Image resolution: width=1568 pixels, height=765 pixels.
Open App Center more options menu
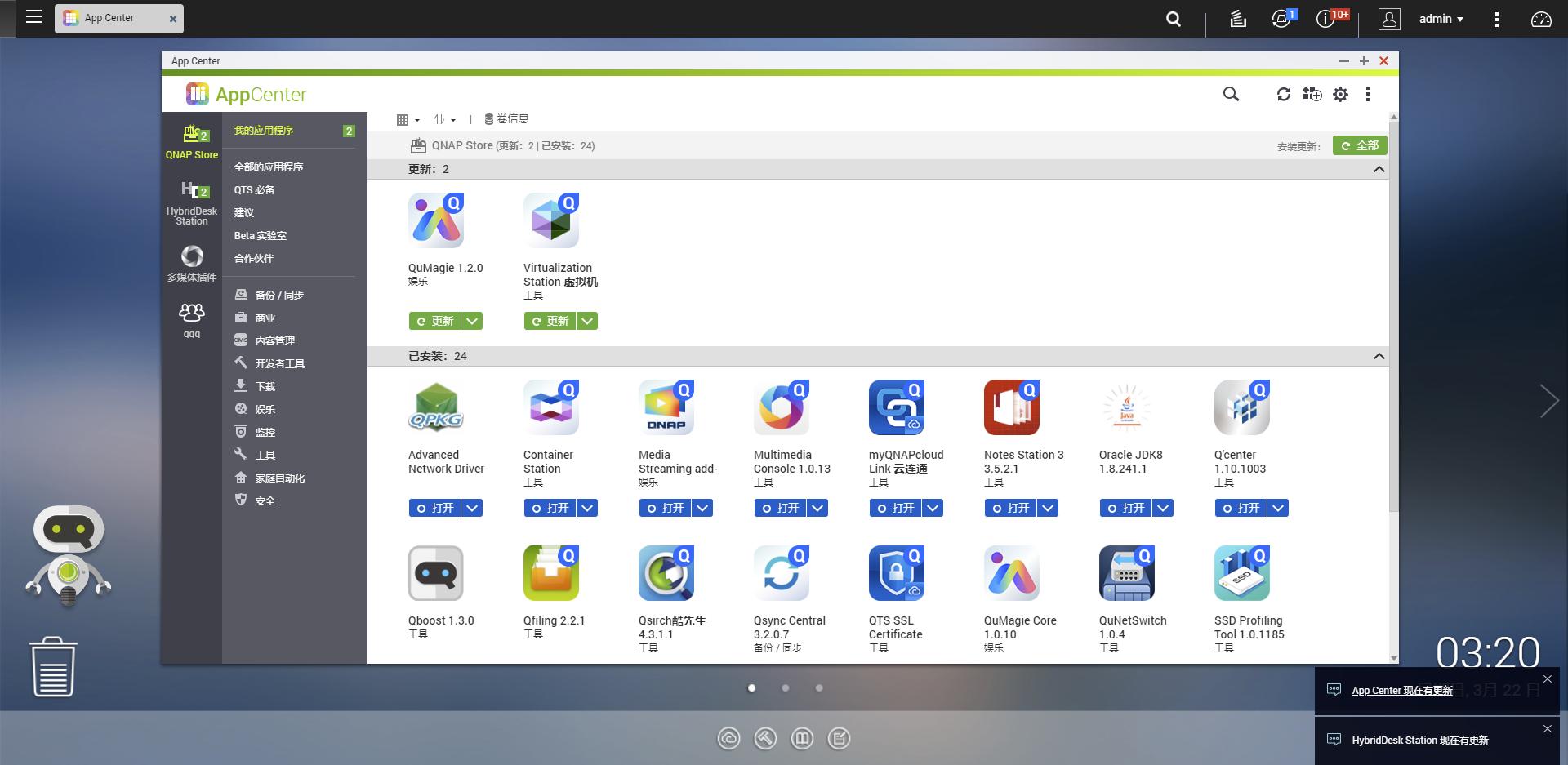tap(1368, 94)
